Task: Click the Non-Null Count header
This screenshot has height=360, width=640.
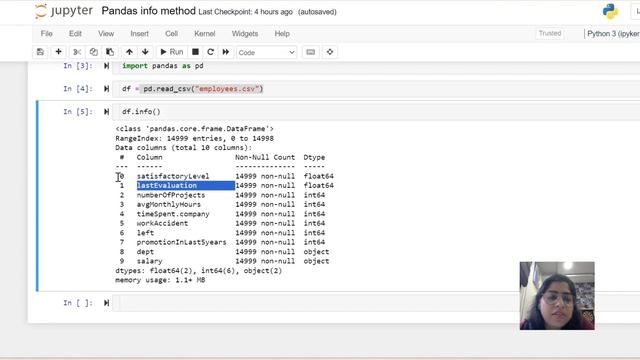Action: click(x=265, y=157)
